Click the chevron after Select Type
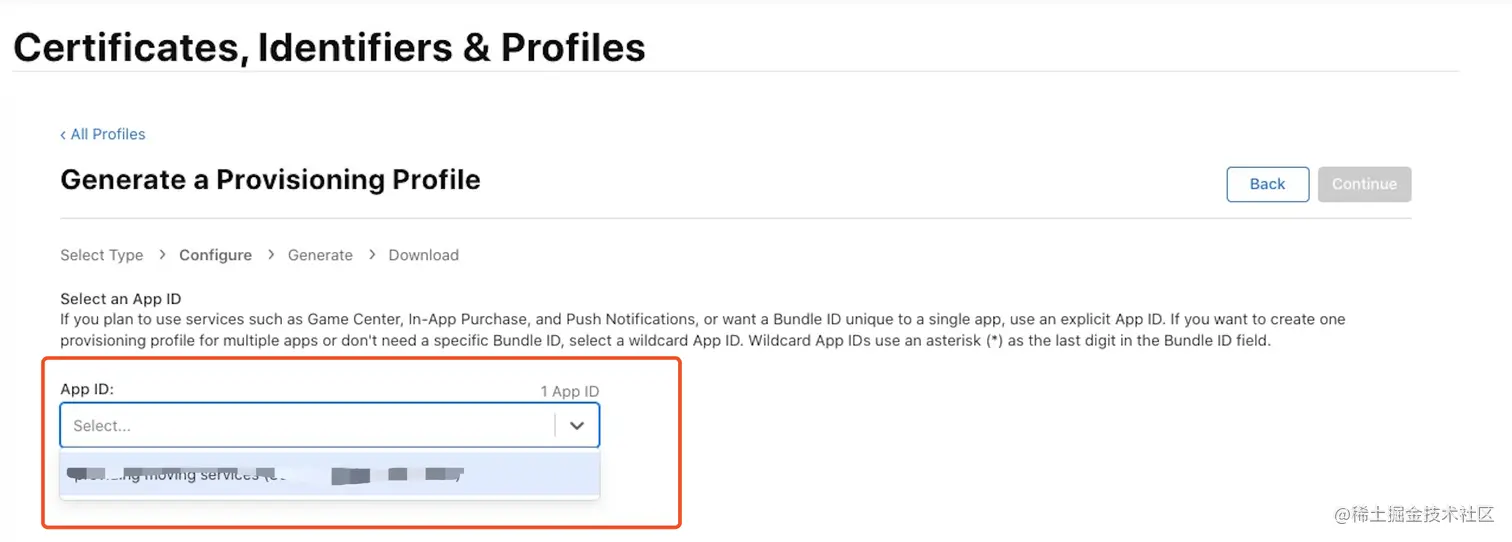Viewport: 1512px width, 542px height. [162, 255]
